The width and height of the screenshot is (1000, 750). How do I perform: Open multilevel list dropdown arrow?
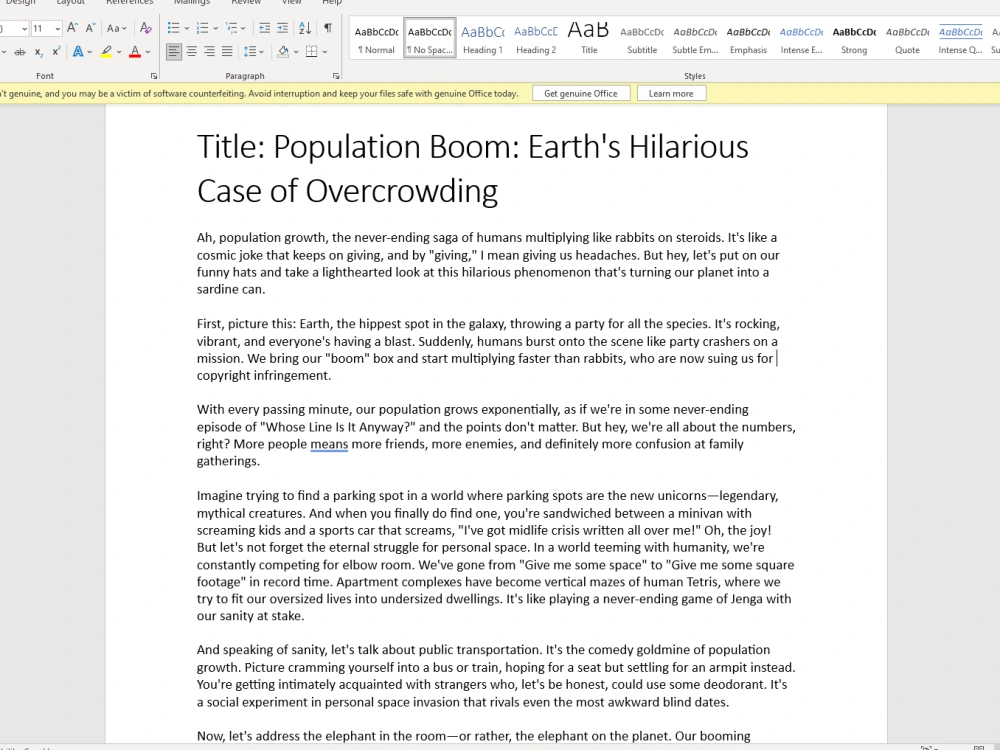[244, 29]
